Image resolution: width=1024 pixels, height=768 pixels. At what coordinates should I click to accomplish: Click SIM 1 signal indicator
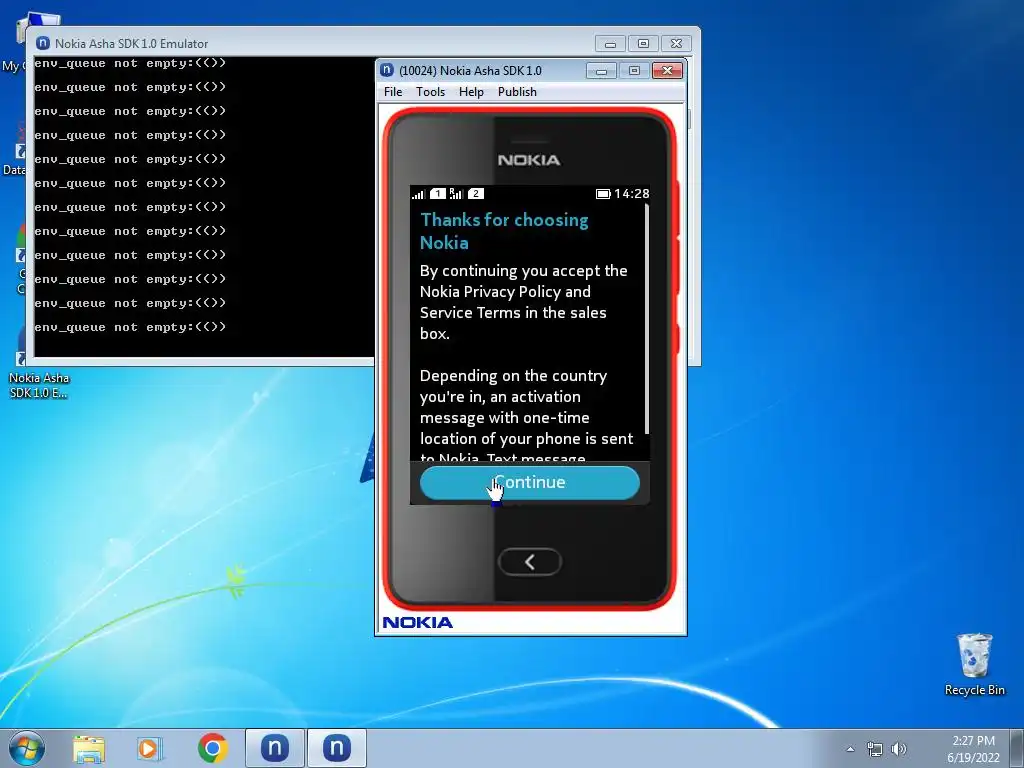pyautogui.click(x=430, y=193)
